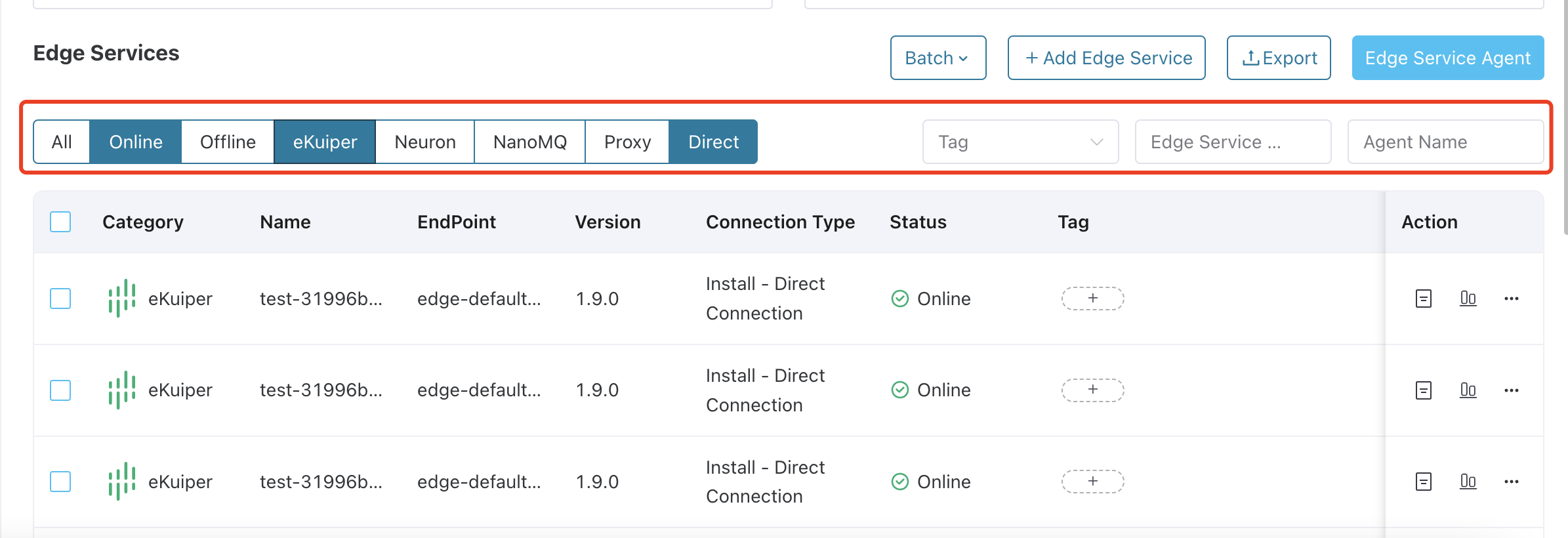The image size is (1568, 538).
Task: Open the Tag filter dropdown
Action: pos(1020,142)
